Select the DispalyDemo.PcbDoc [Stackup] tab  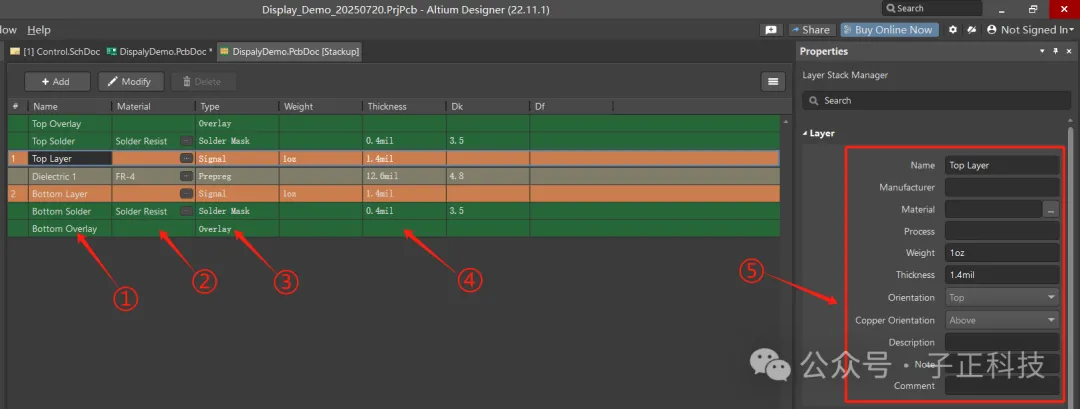pos(289,52)
